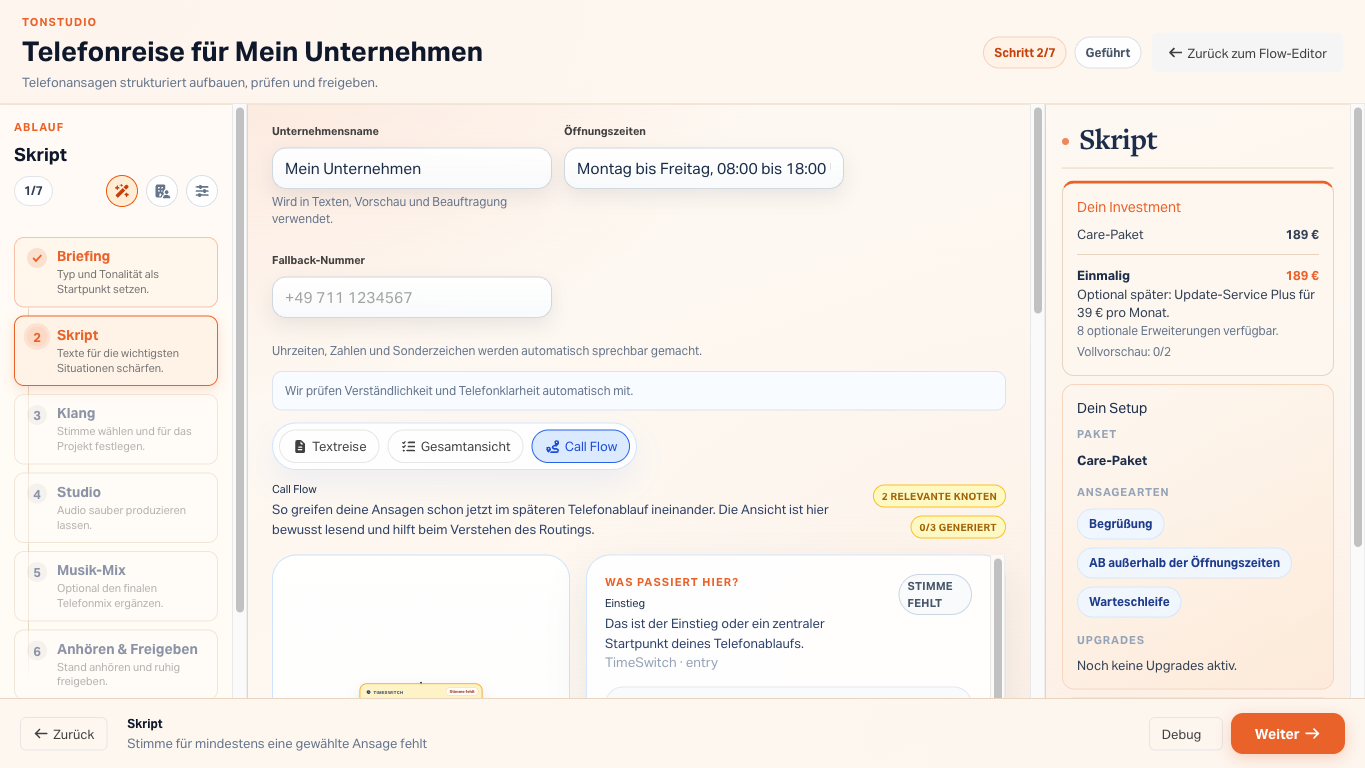1365x768 pixels.
Task: Expand the Klang step in the sidebar
Action: point(114,429)
